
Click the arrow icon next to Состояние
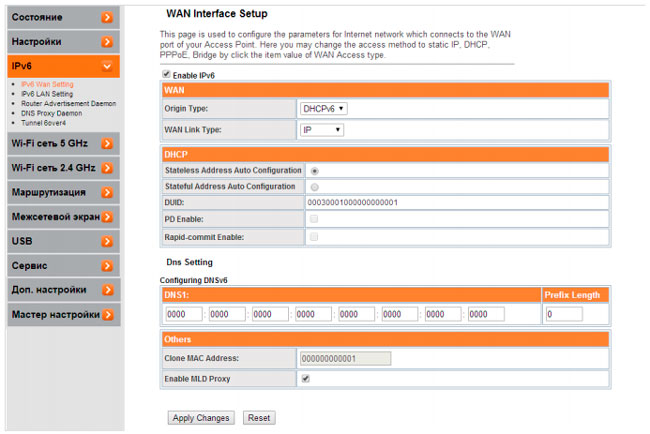107,18
